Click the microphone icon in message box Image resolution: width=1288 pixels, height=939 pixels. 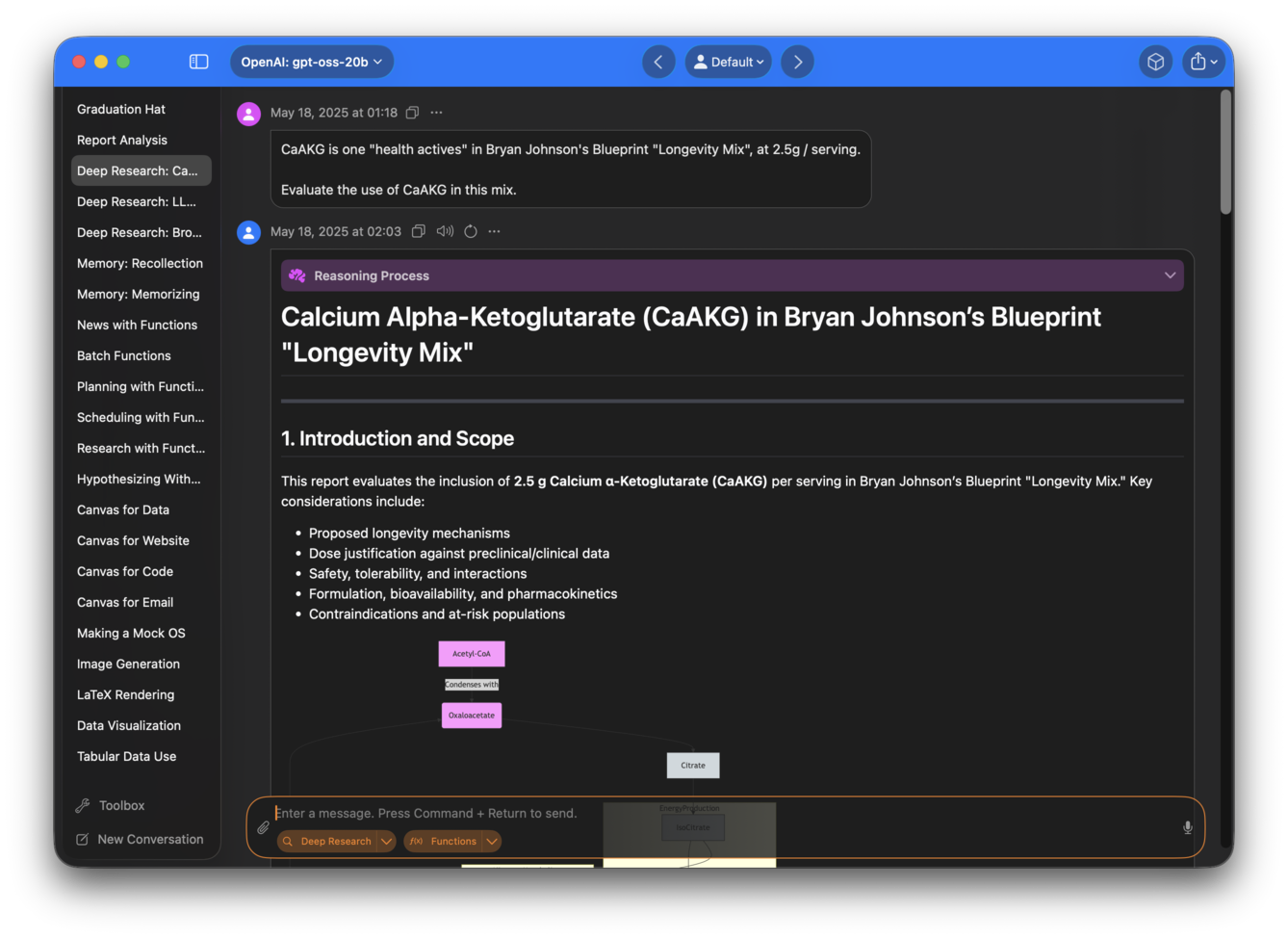point(1187,827)
